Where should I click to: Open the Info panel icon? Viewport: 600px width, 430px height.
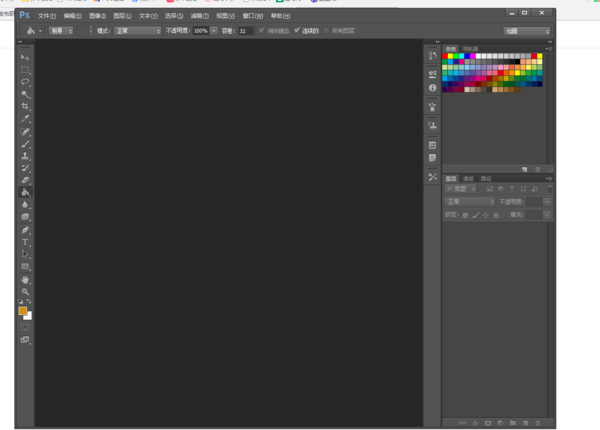[x=432, y=88]
